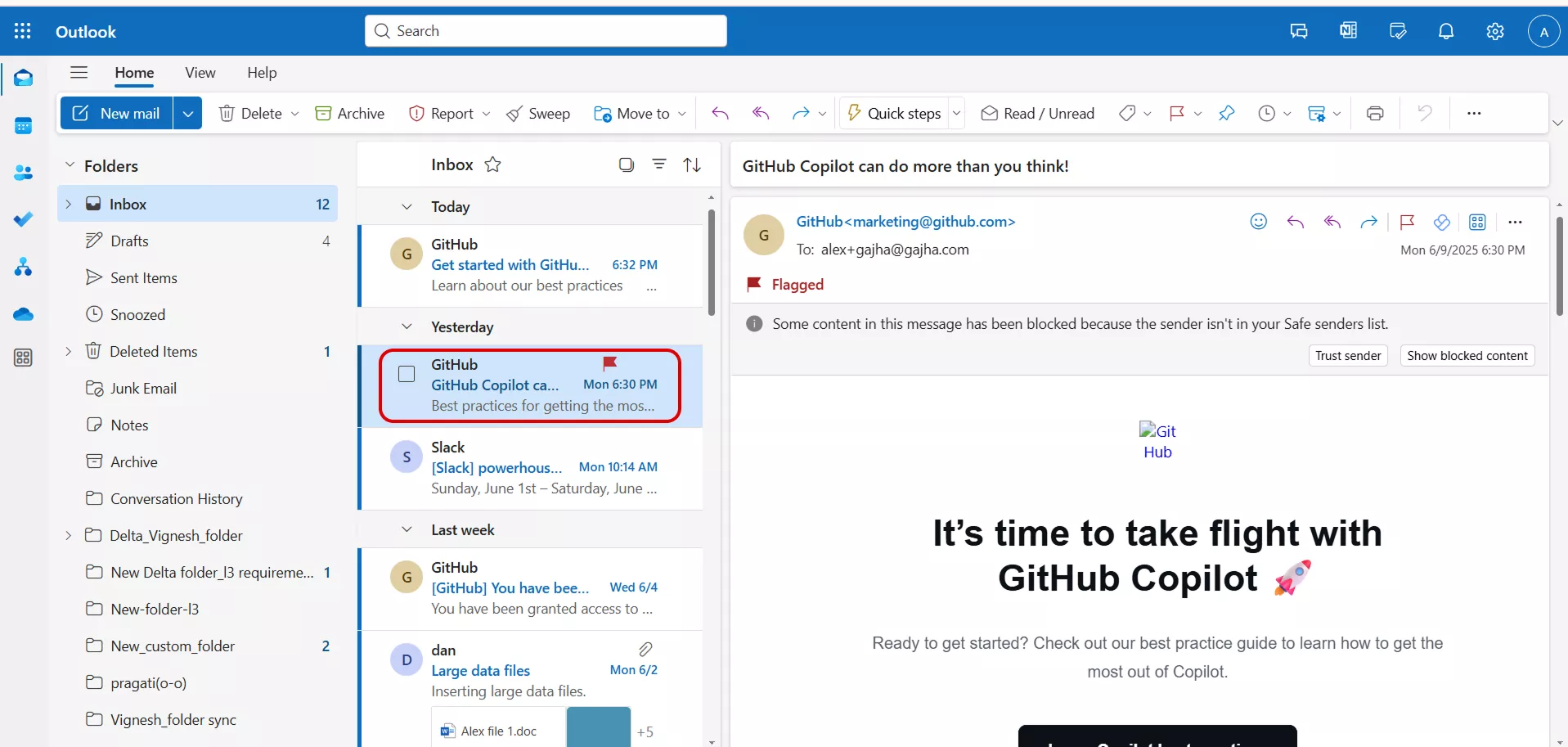Open More apps in sidebar
The height and width of the screenshot is (747, 1568).
(x=23, y=358)
